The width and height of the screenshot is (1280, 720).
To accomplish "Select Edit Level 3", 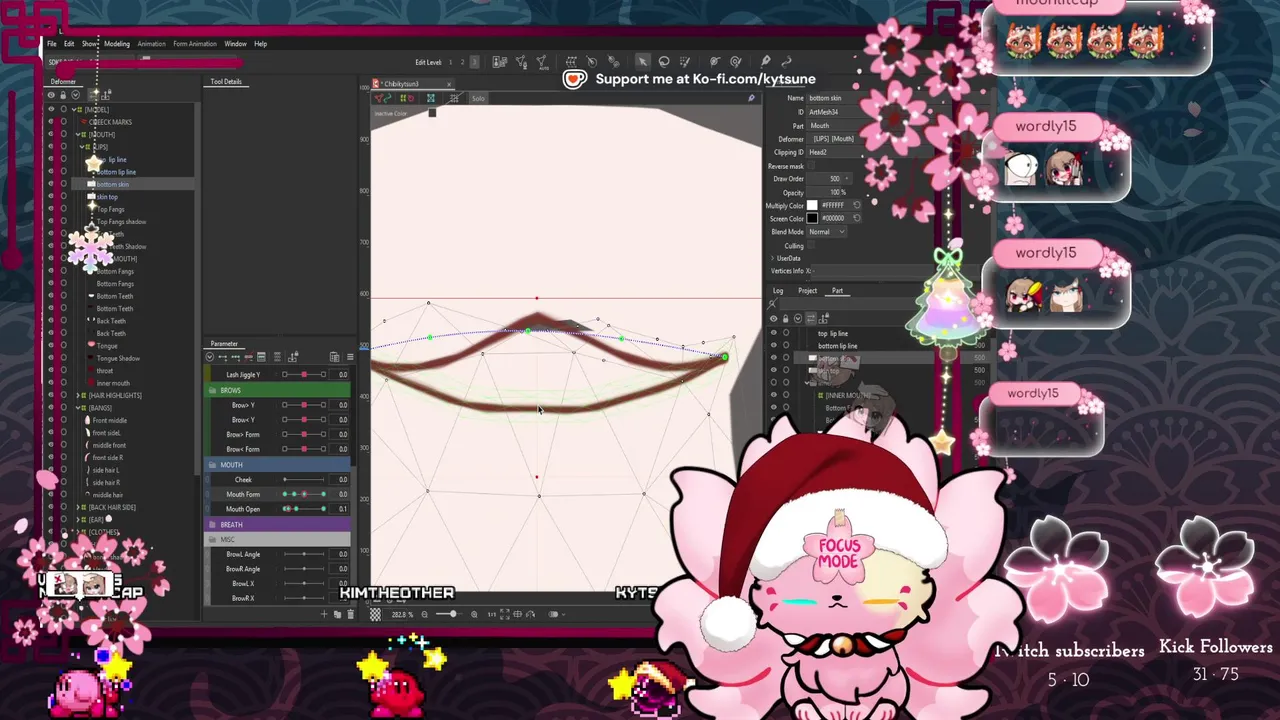I will pos(473,63).
